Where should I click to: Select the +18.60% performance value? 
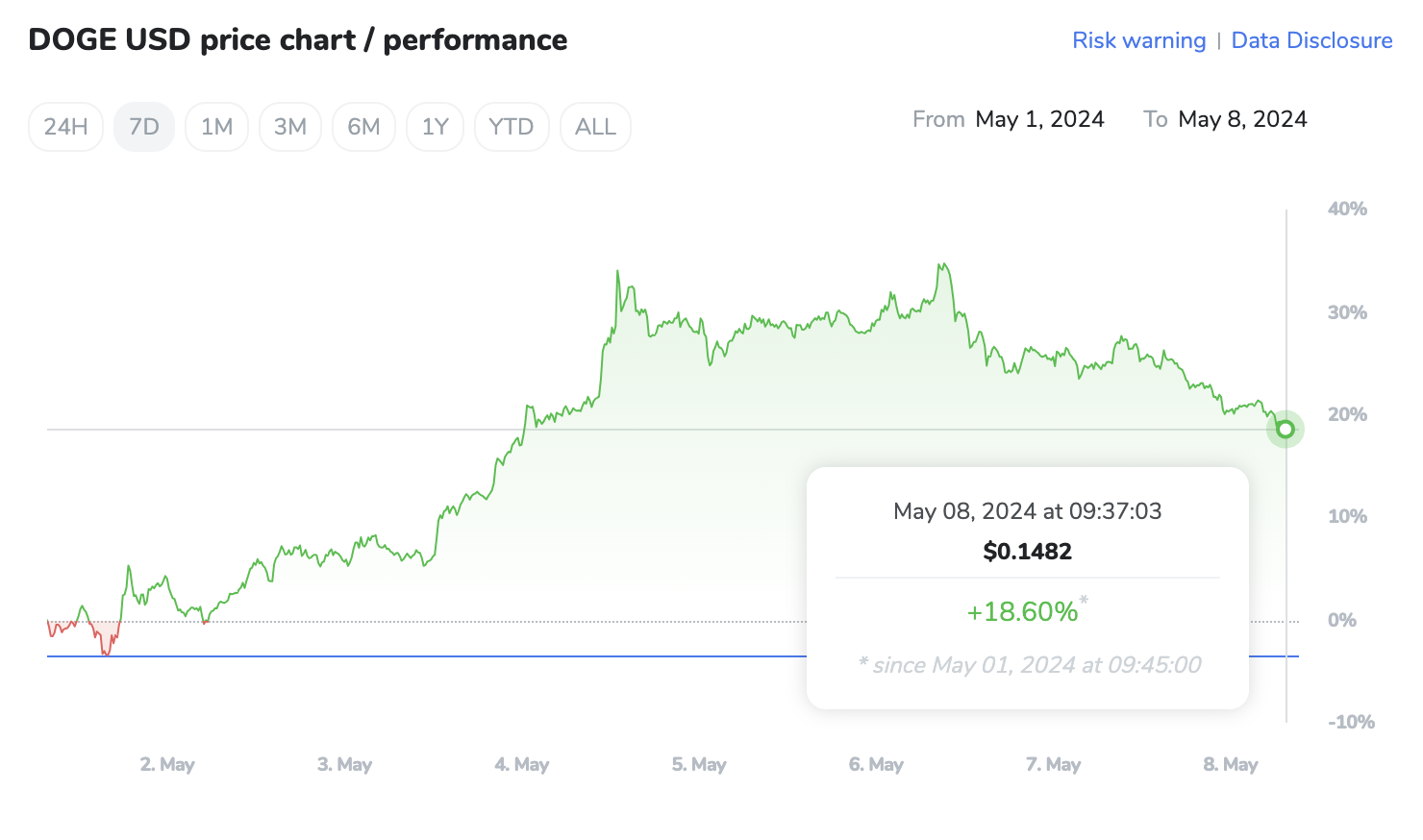[1023, 611]
